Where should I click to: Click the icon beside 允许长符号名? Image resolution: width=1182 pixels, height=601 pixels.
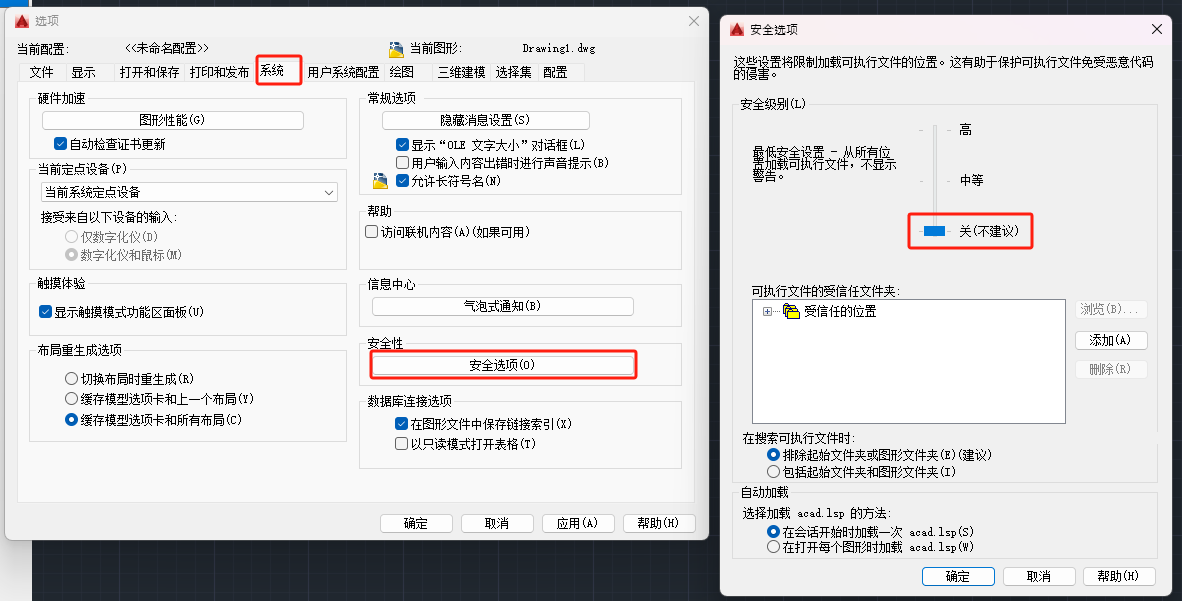pos(380,181)
